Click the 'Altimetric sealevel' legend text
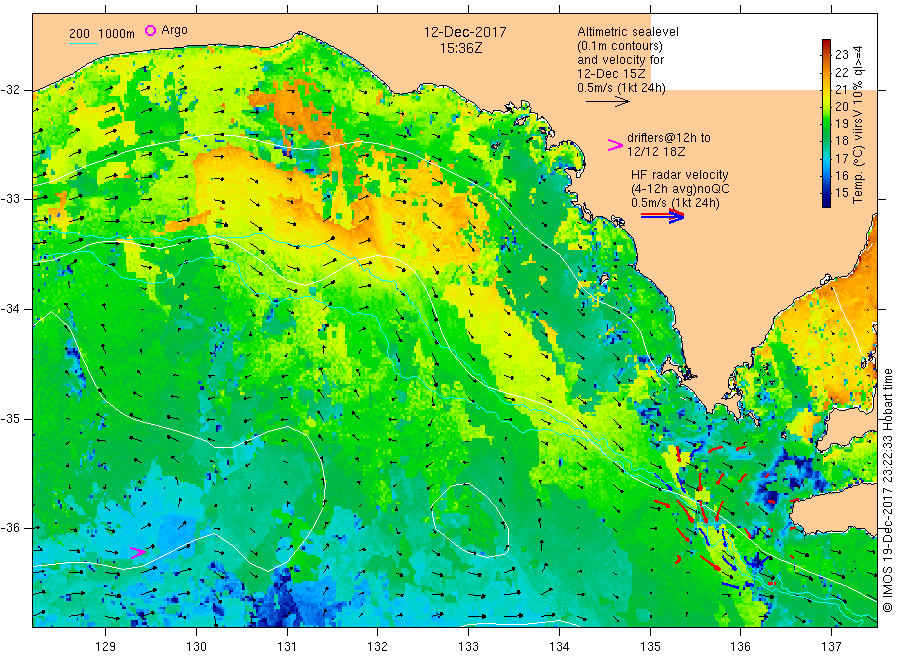Image resolution: width=900 pixels, height=660 pixels. tap(628, 32)
